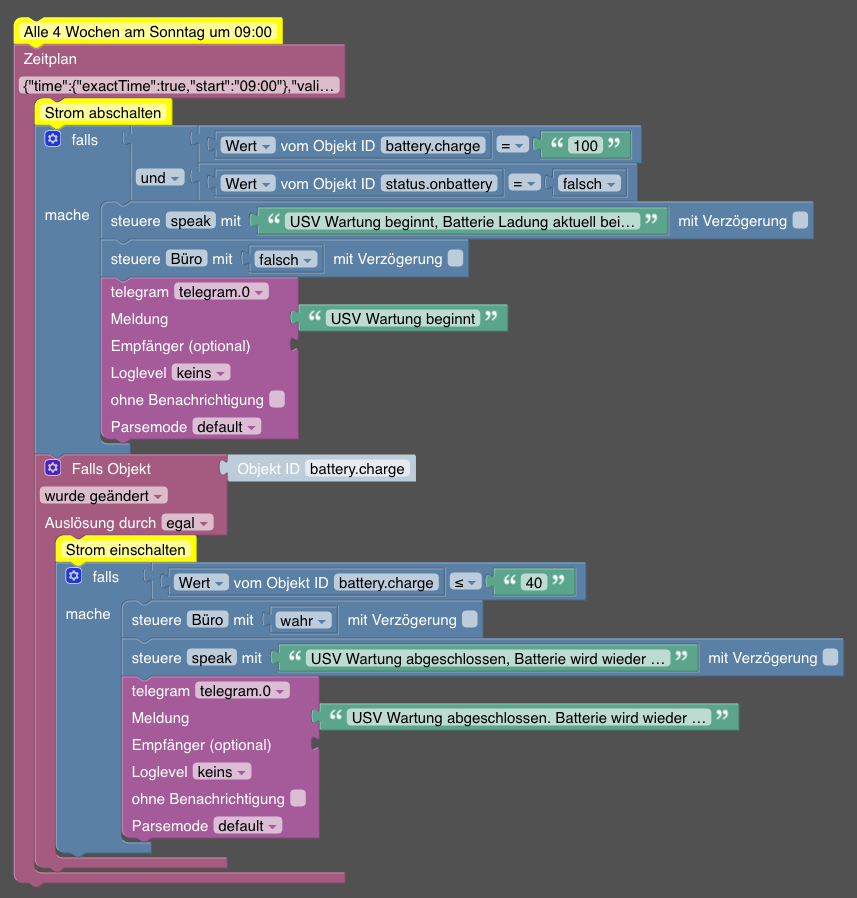The height and width of the screenshot is (898, 857).
Task: Select comment Alle 4 Wochen am Sonntag
Action: click(148, 31)
